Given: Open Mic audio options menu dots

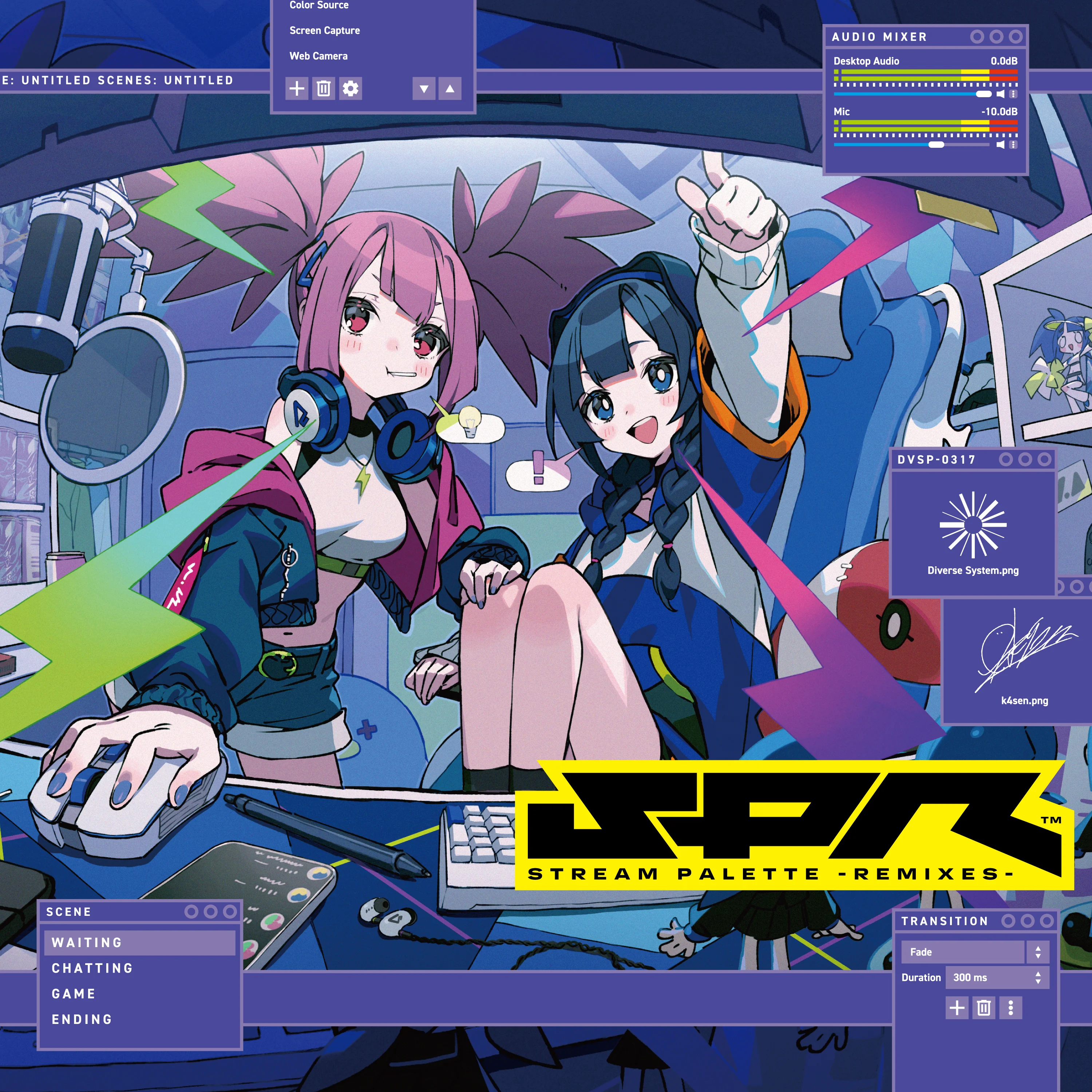Looking at the screenshot, I should [x=1013, y=145].
